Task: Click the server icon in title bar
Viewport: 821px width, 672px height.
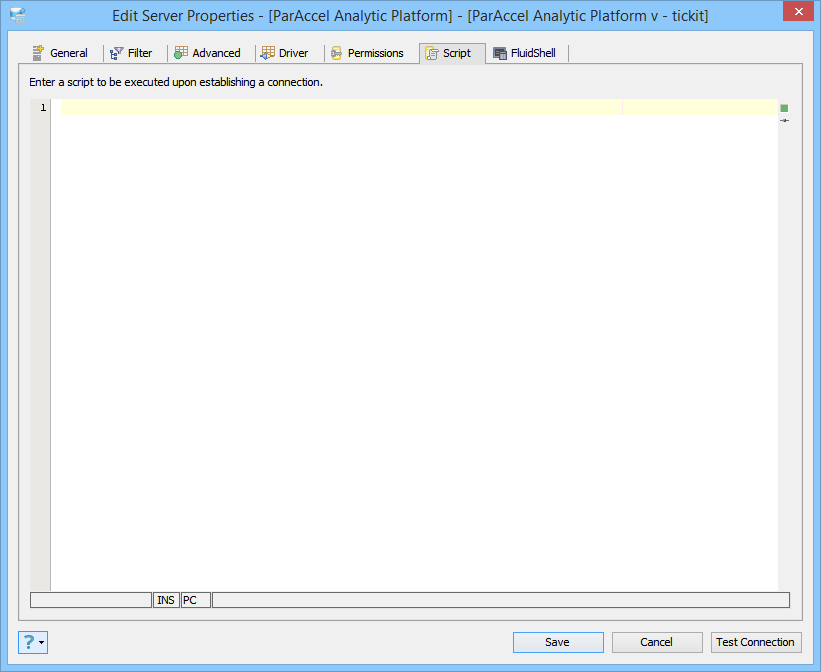Action: 18,15
